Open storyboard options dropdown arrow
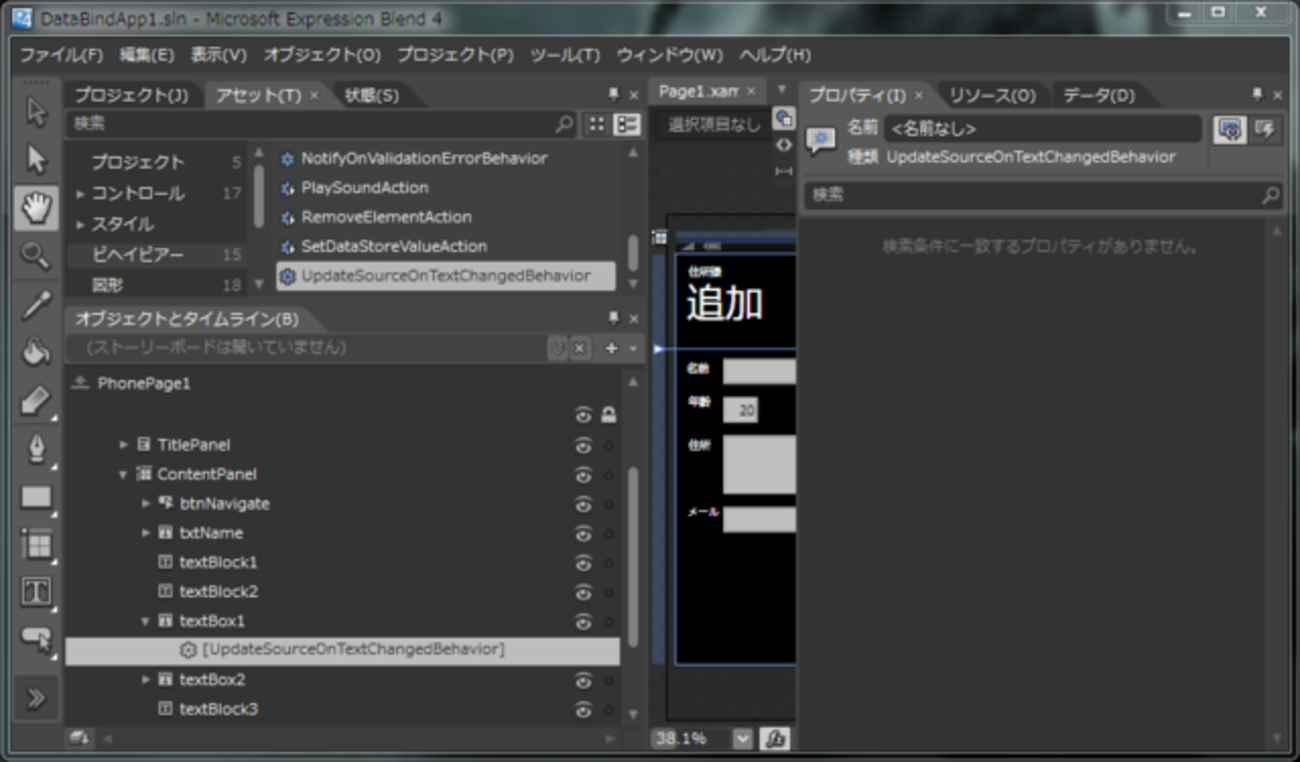This screenshot has width=1300, height=762. coord(634,348)
